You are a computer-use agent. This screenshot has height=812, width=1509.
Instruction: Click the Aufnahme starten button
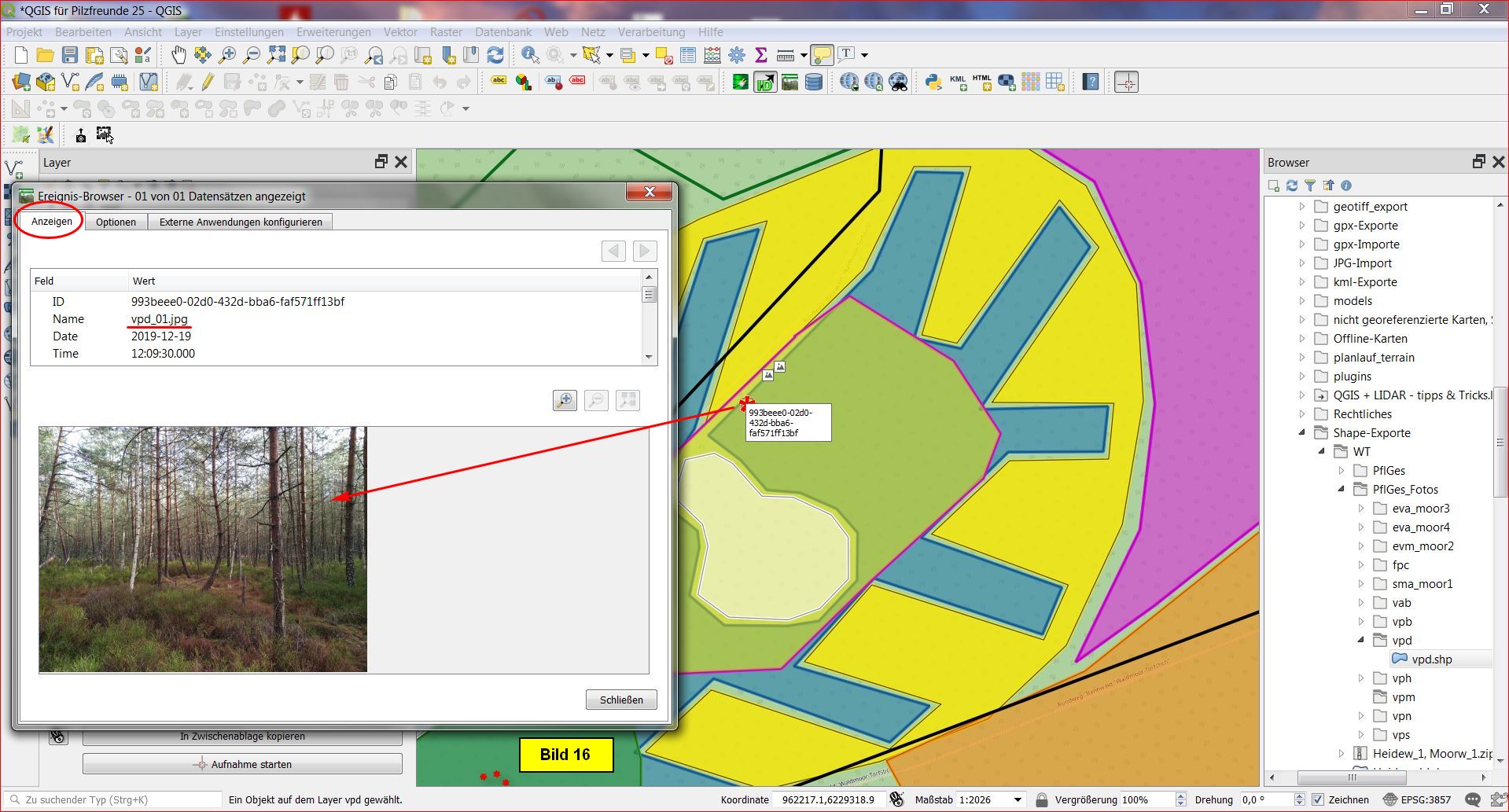[x=242, y=764]
